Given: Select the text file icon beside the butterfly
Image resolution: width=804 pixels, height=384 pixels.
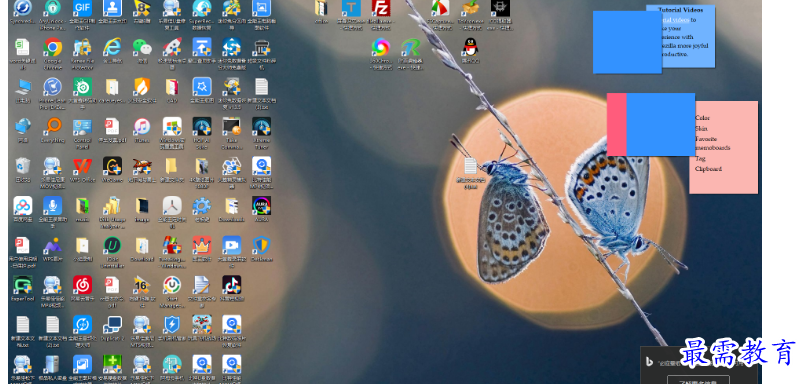Looking at the screenshot, I should click(470, 166).
